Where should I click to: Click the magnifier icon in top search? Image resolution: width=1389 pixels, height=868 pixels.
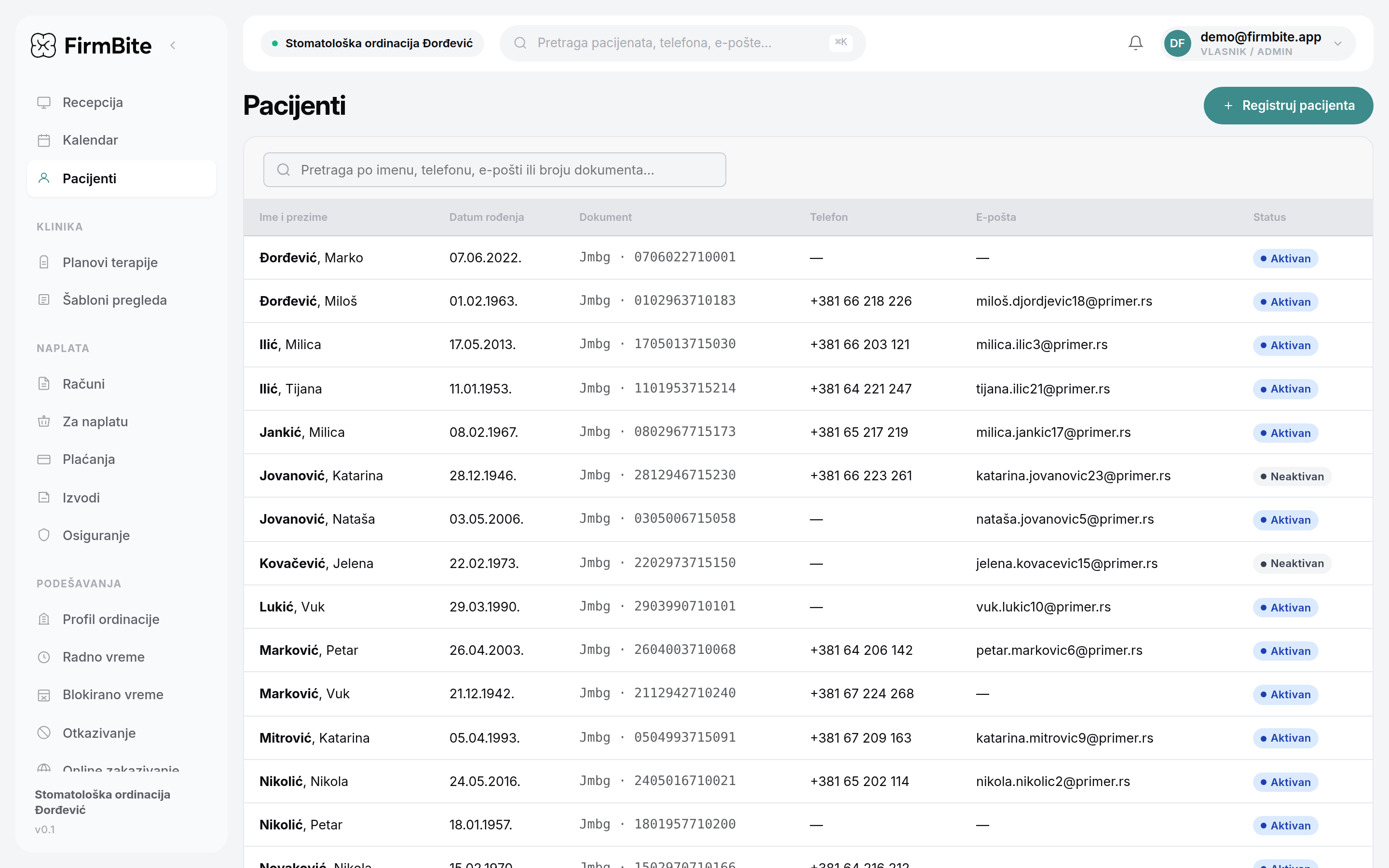(x=520, y=43)
